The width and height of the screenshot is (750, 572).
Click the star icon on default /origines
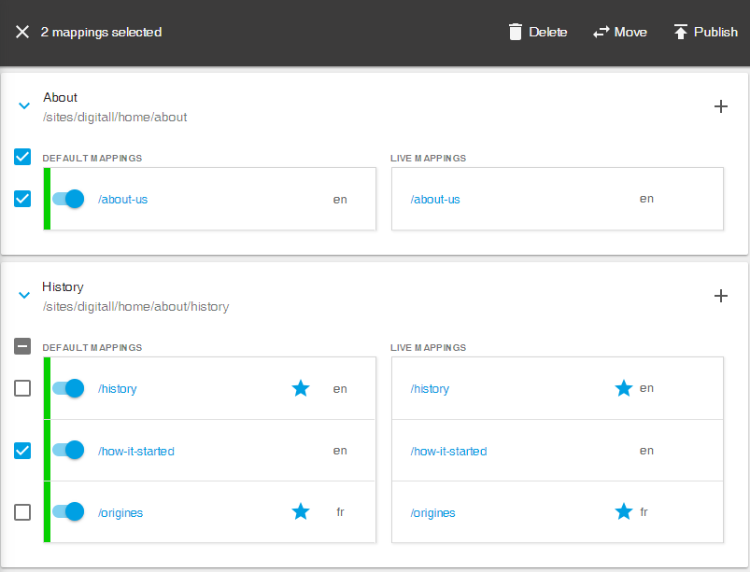301,512
